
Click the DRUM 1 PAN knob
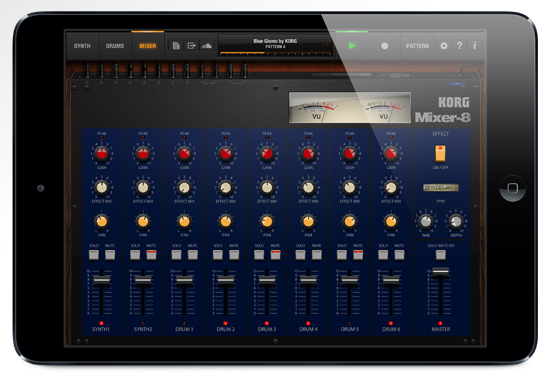184,221
